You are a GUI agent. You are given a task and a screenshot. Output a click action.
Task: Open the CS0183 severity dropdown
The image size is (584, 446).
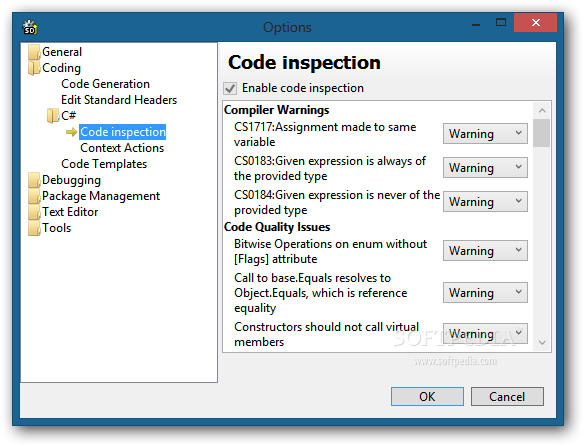[x=485, y=168]
